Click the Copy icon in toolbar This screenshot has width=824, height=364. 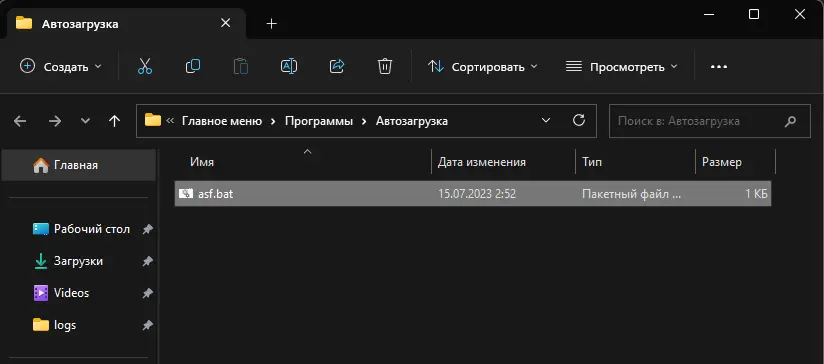(x=193, y=66)
